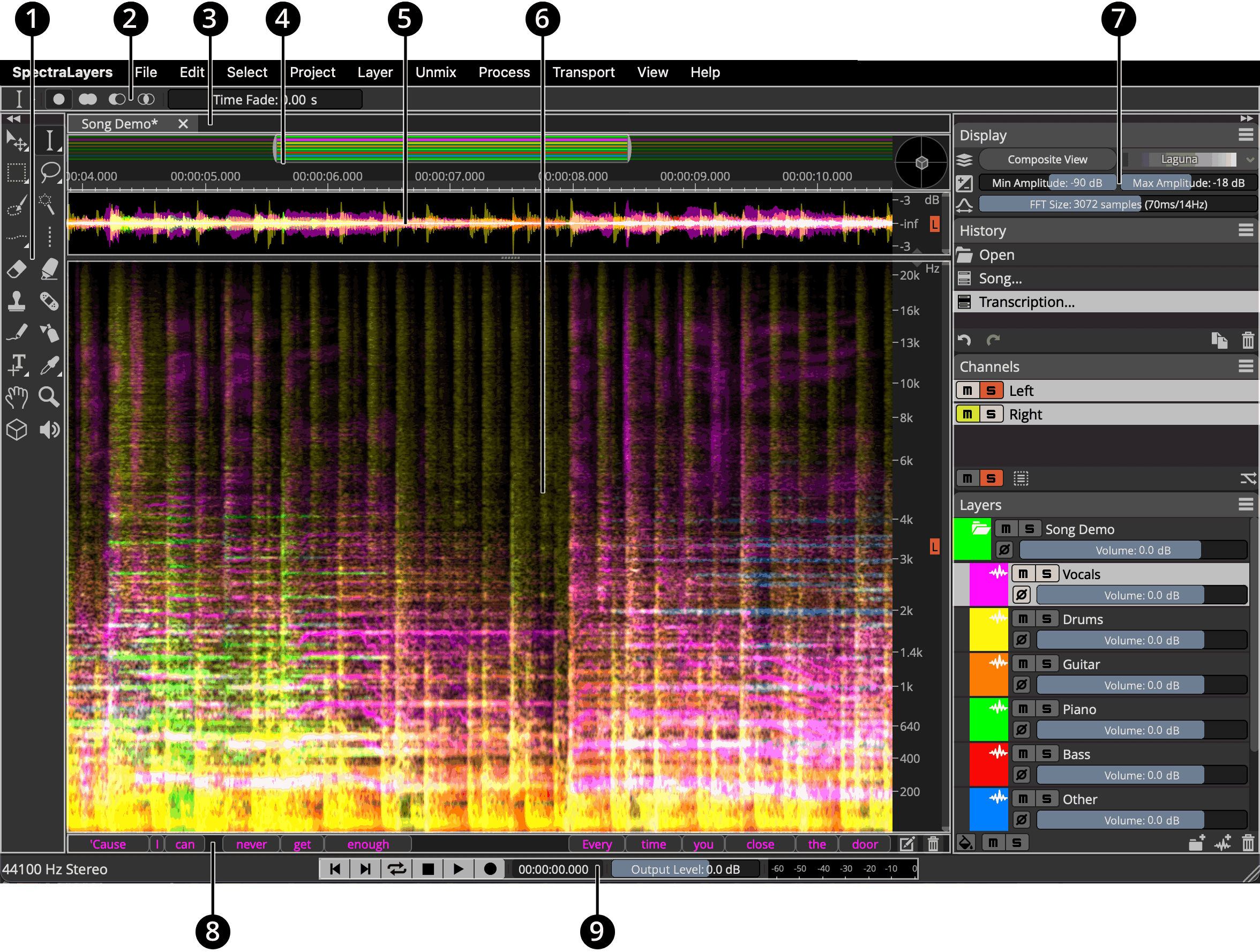Select the 3D cube view tool
1260x952 pixels.
coord(17,430)
